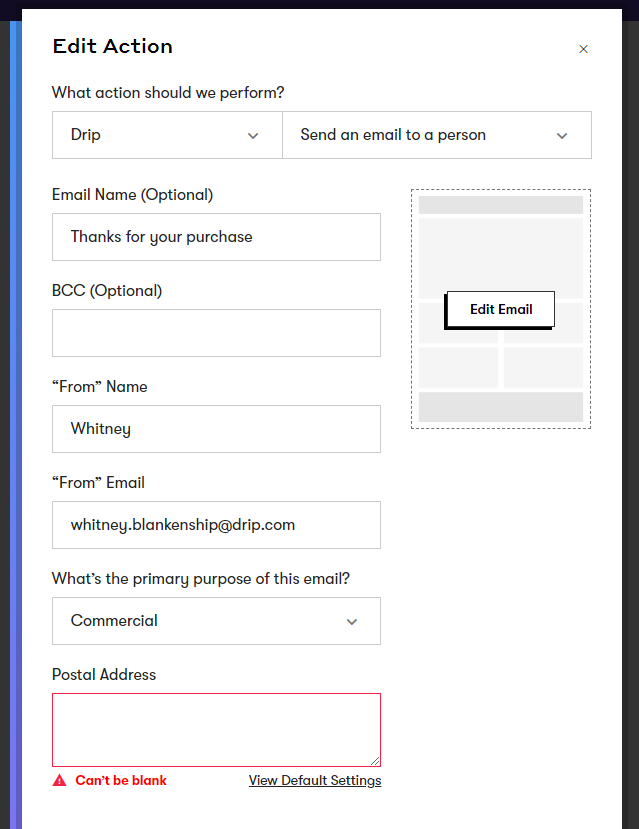Click the "BCC (Optional)" label
Viewport: 639px width, 829px height.
pos(107,291)
